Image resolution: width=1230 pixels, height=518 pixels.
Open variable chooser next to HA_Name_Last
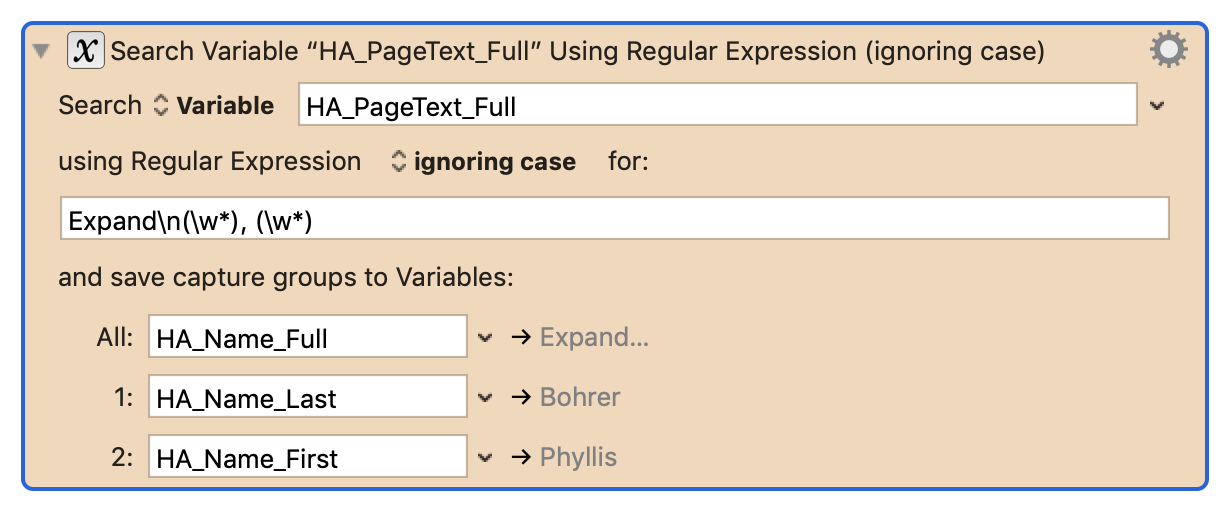(486, 398)
